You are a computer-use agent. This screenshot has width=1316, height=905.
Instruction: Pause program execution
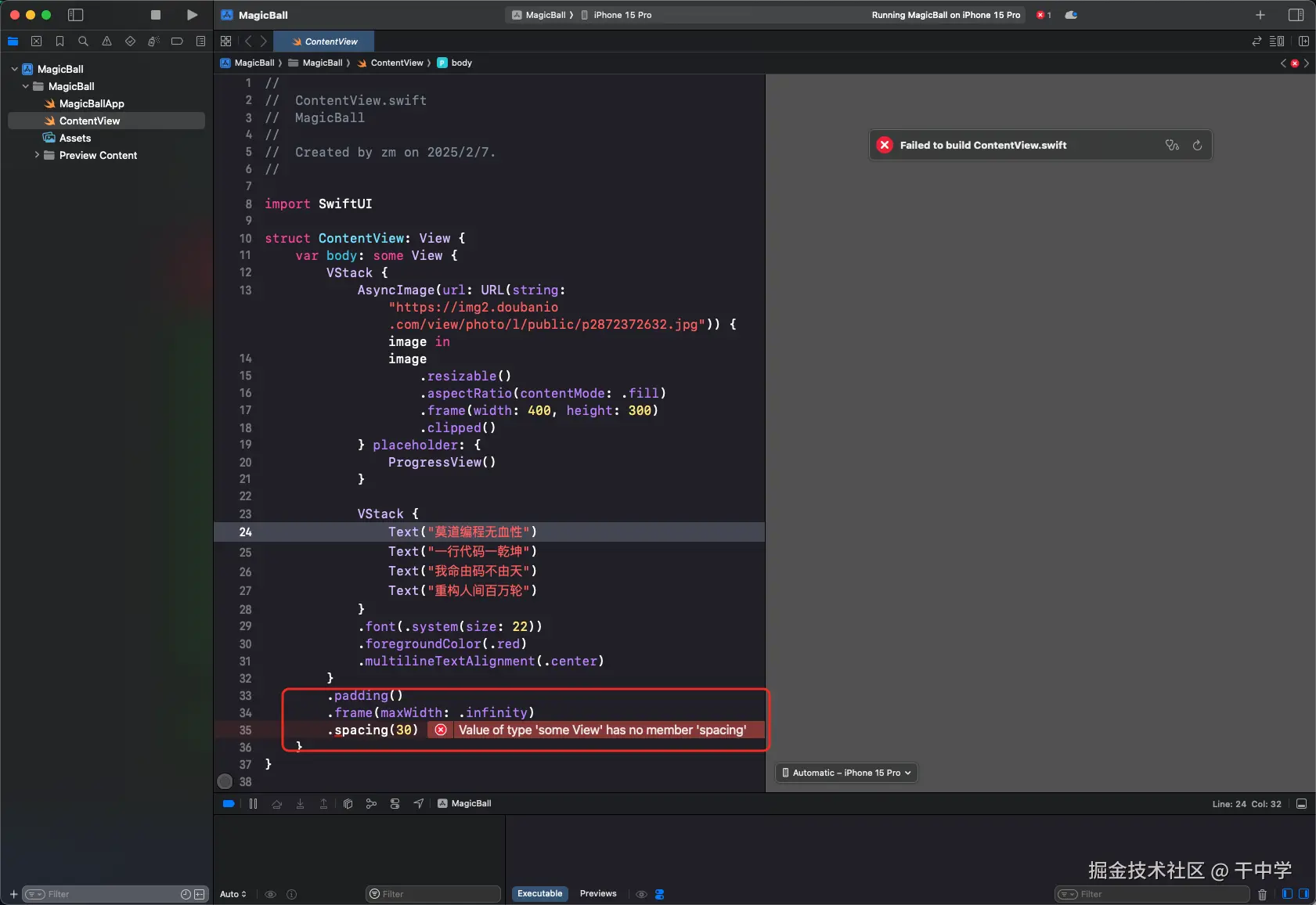253,803
